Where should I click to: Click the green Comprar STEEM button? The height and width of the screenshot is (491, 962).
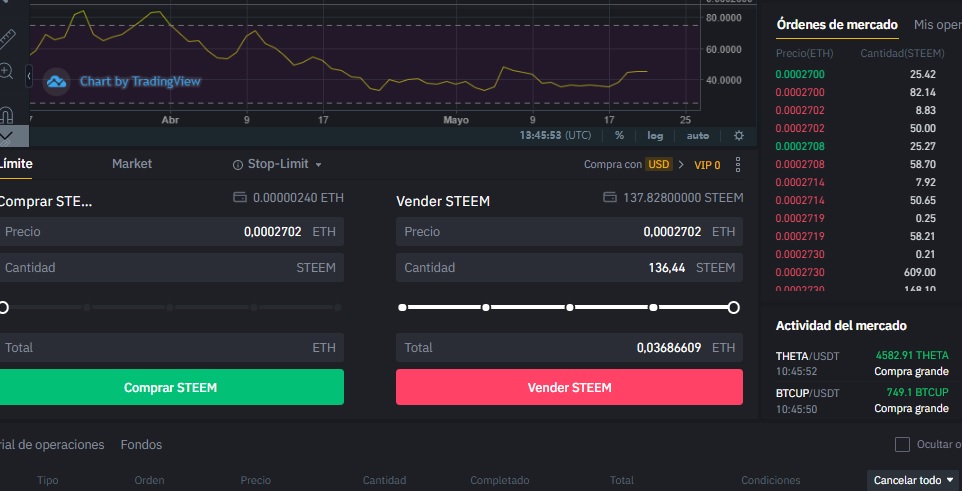[x=171, y=387]
